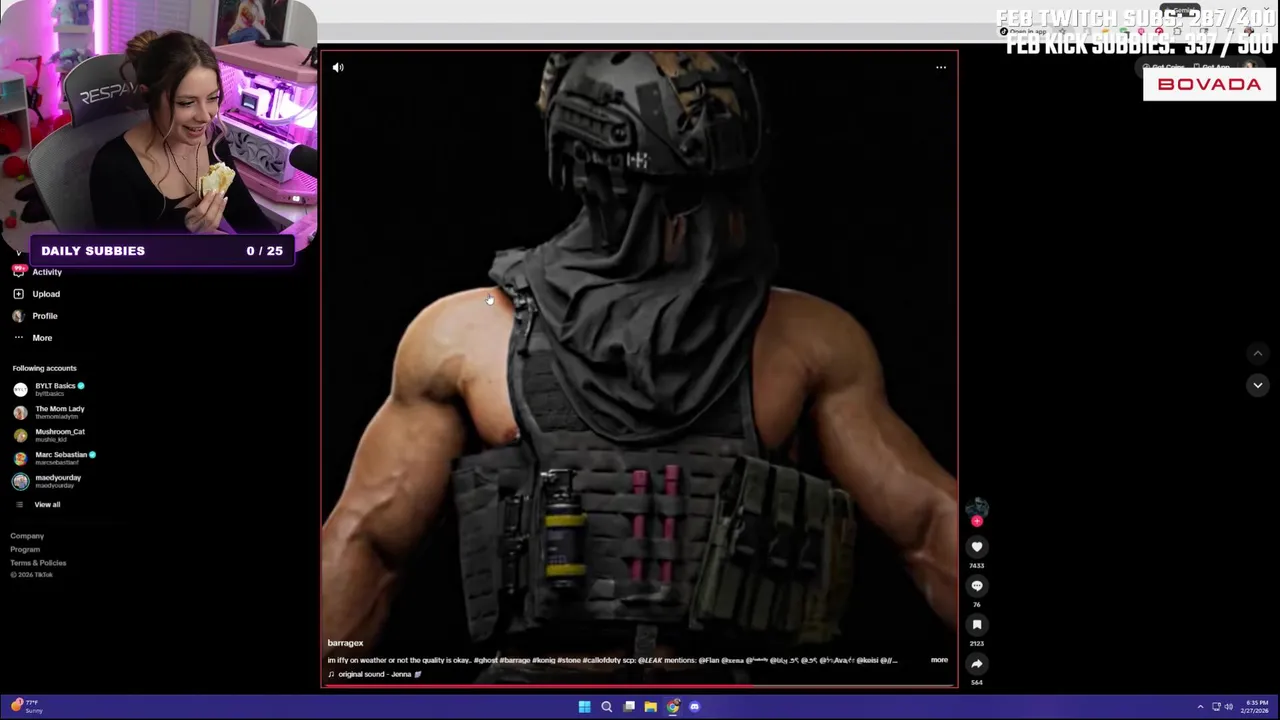Open the barragex username link
This screenshot has width=1280, height=720.
tap(345, 643)
